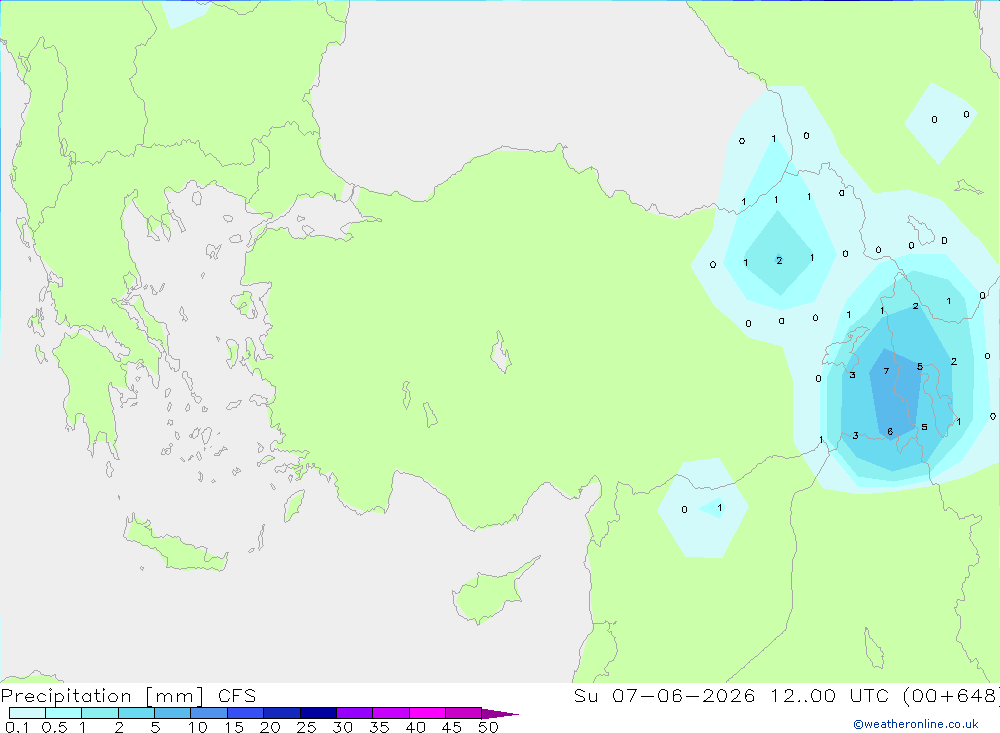The width and height of the screenshot is (1000, 733).
Task: Click the forecast offset "(00+648)" text
Action: [x=950, y=695]
